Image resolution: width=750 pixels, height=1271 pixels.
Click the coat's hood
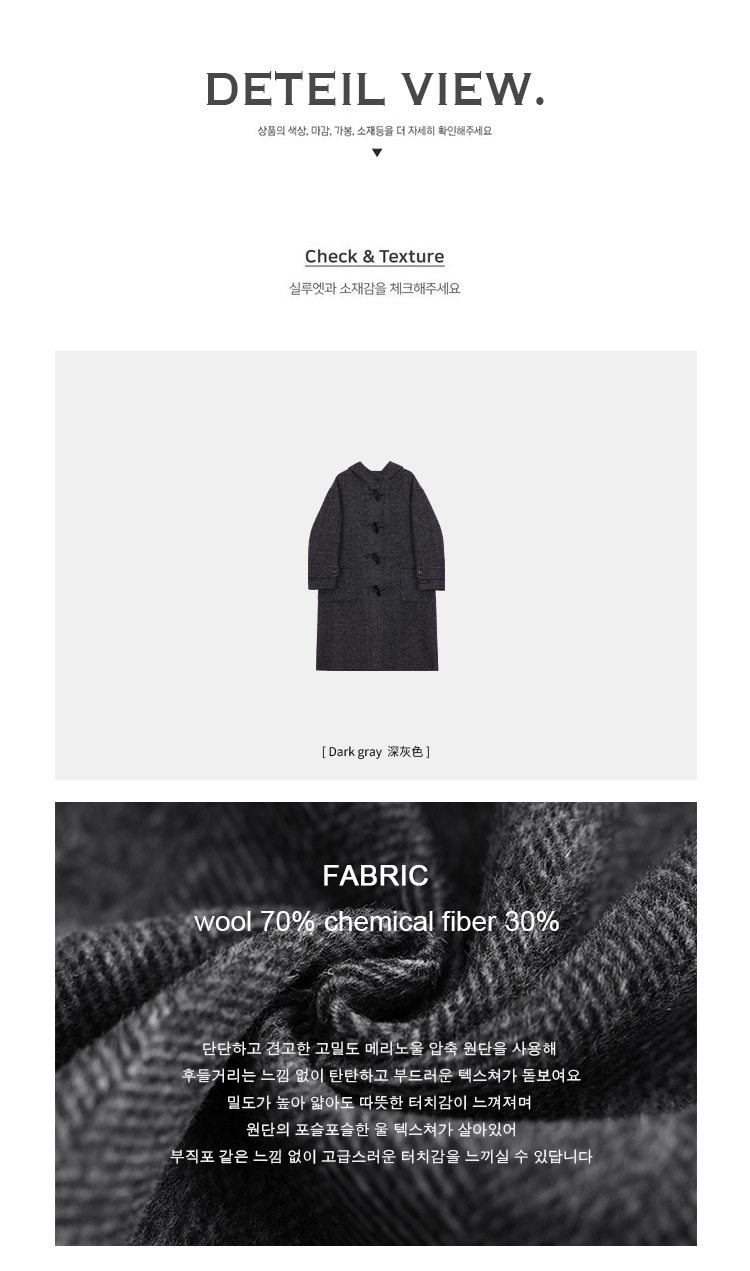click(x=375, y=472)
